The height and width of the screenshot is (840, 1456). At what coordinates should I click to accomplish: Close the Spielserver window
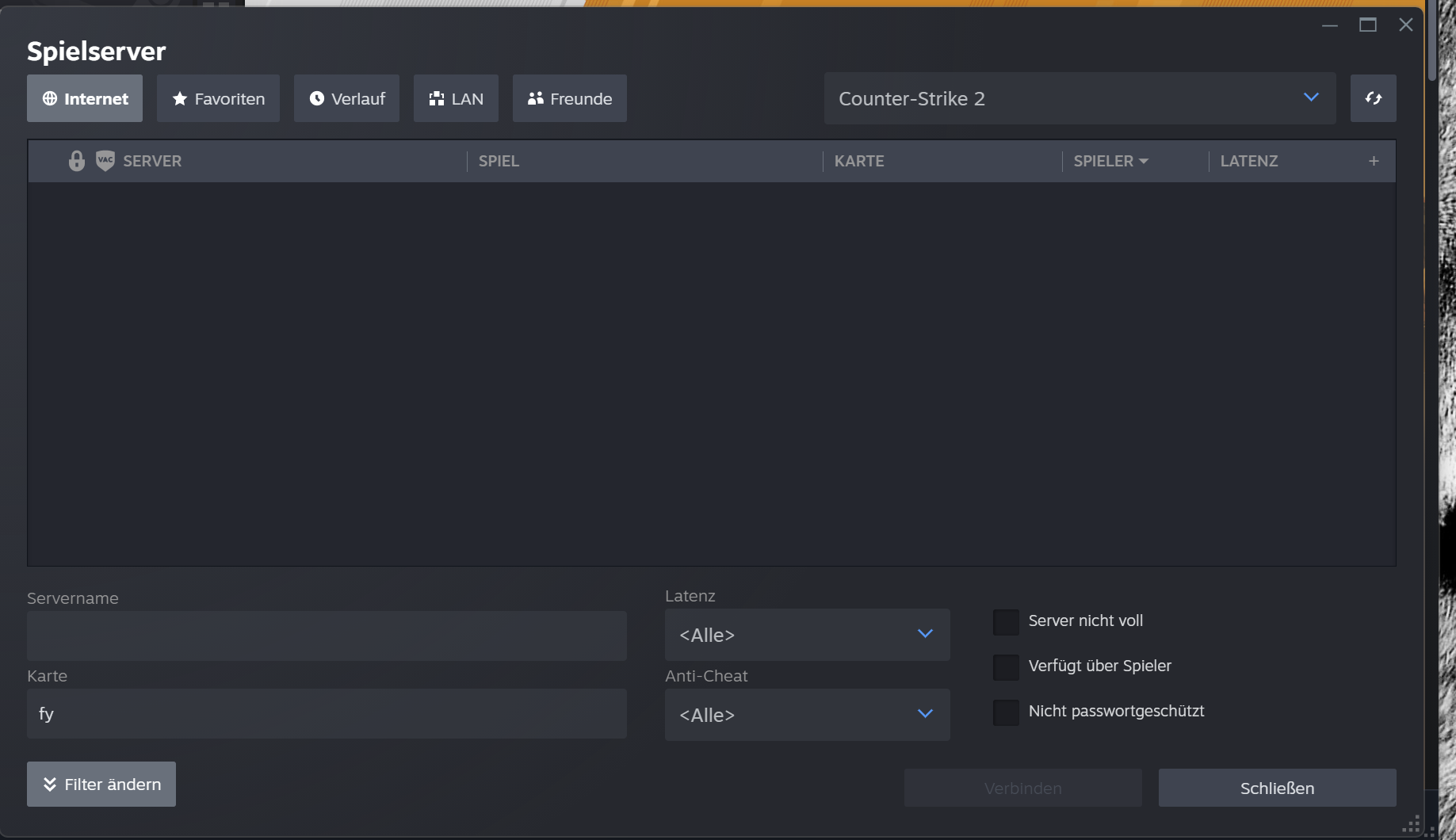(x=1406, y=25)
